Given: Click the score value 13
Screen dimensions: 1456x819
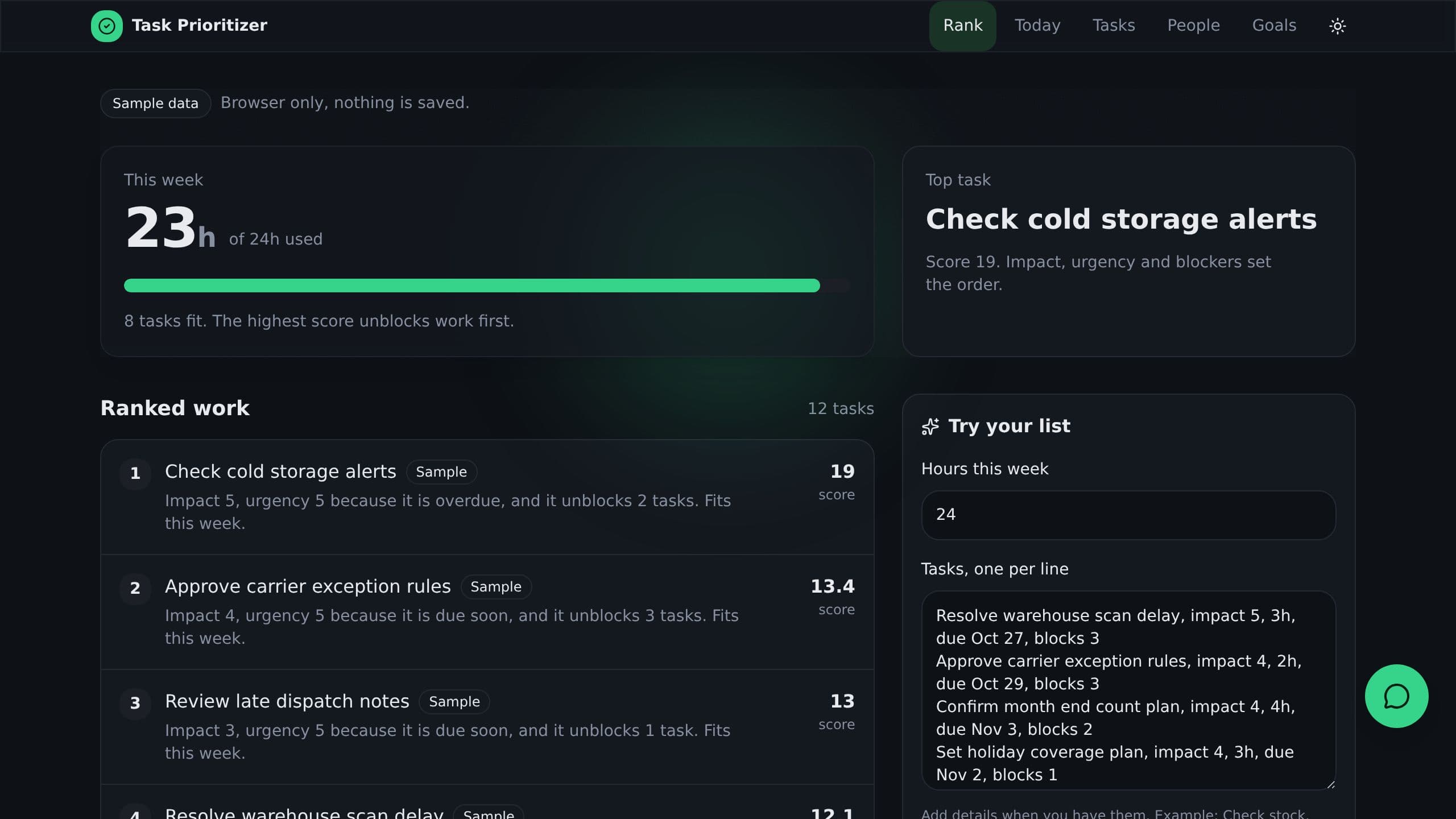Looking at the screenshot, I should [842, 701].
